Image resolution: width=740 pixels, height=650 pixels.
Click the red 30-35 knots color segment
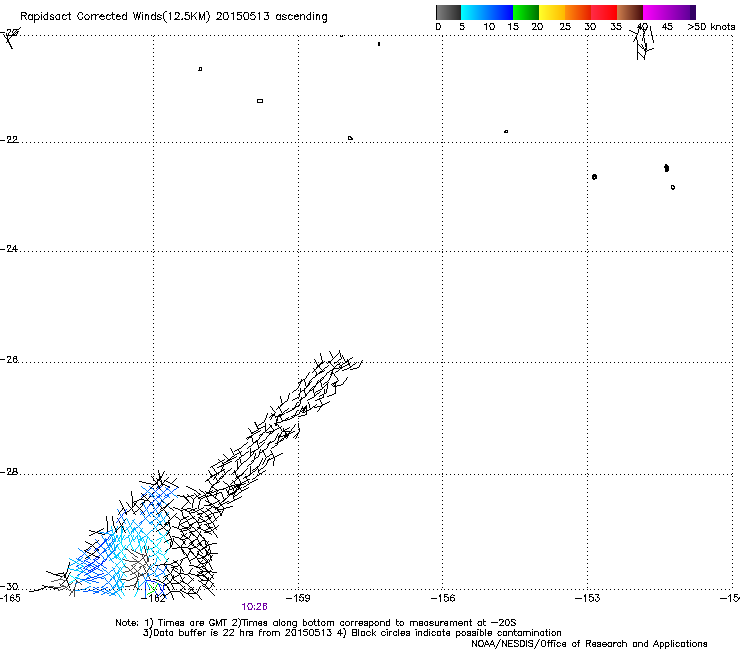(x=604, y=12)
